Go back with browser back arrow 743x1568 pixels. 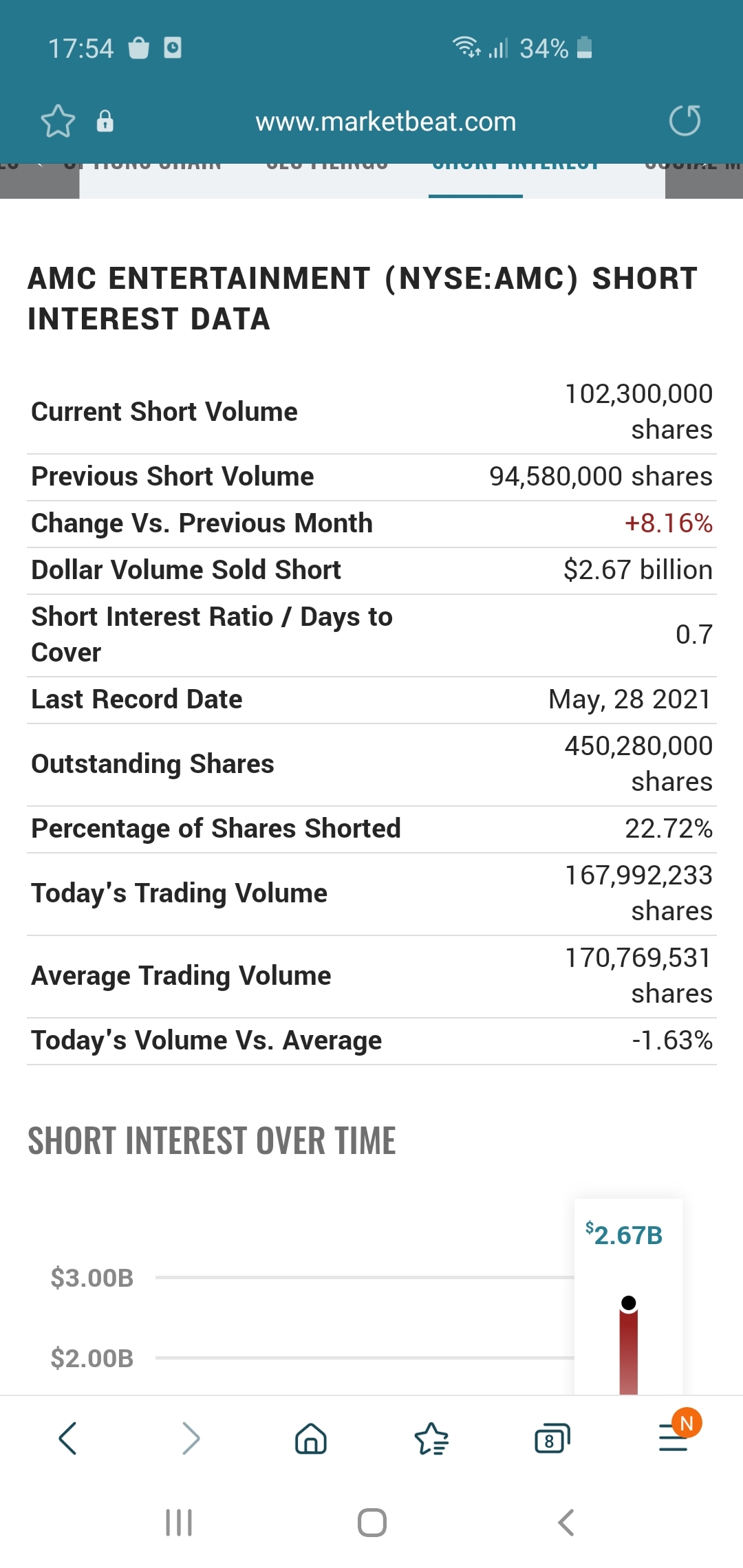click(67, 1438)
